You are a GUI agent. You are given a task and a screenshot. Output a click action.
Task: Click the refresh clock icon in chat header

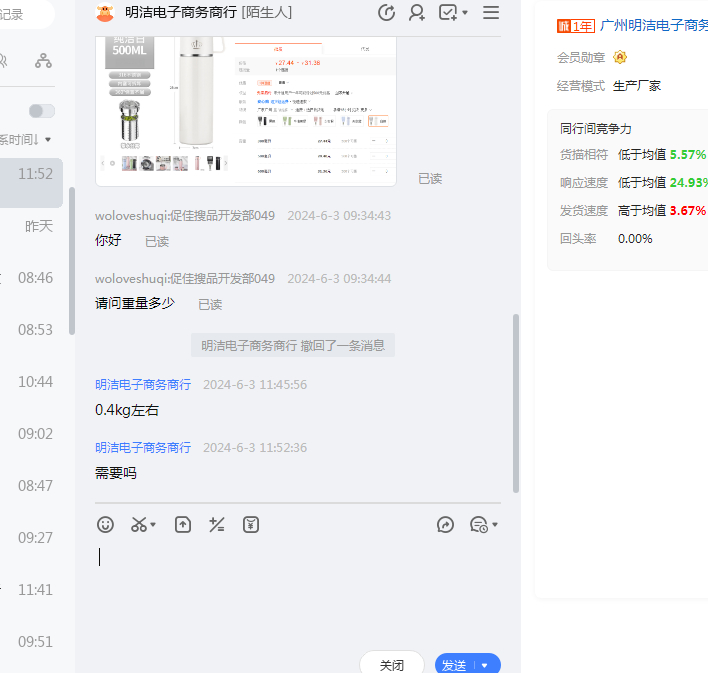pyautogui.click(x=387, y=13)
